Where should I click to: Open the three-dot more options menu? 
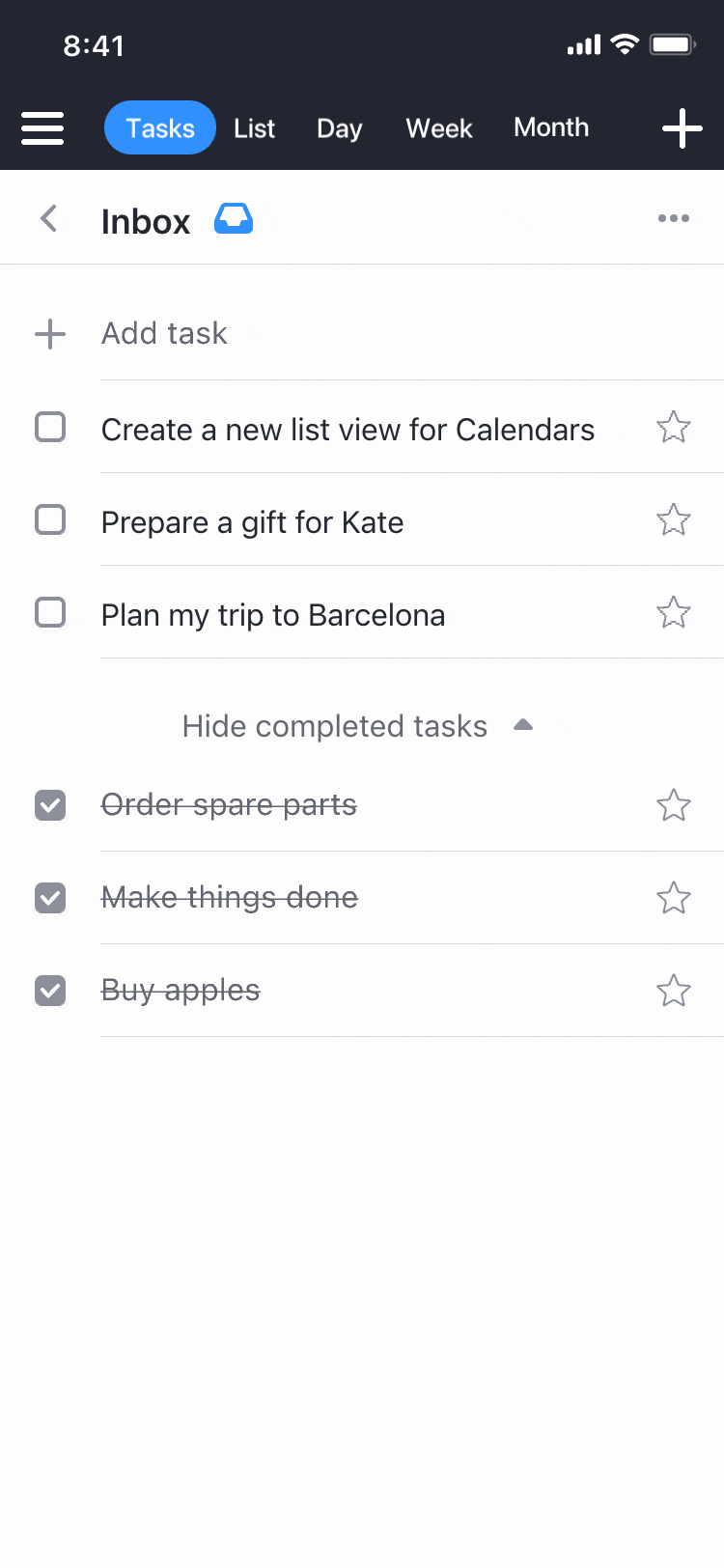point(673,218)
